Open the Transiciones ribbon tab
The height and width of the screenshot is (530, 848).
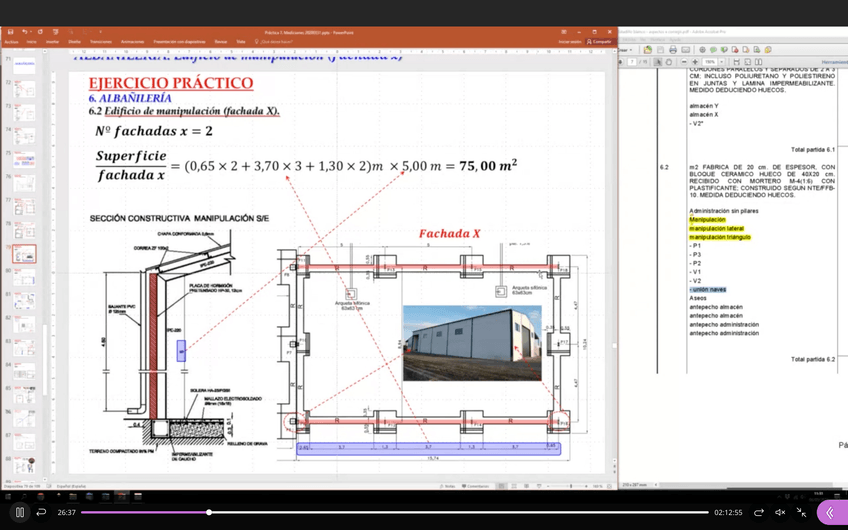[x=100, y=42]
